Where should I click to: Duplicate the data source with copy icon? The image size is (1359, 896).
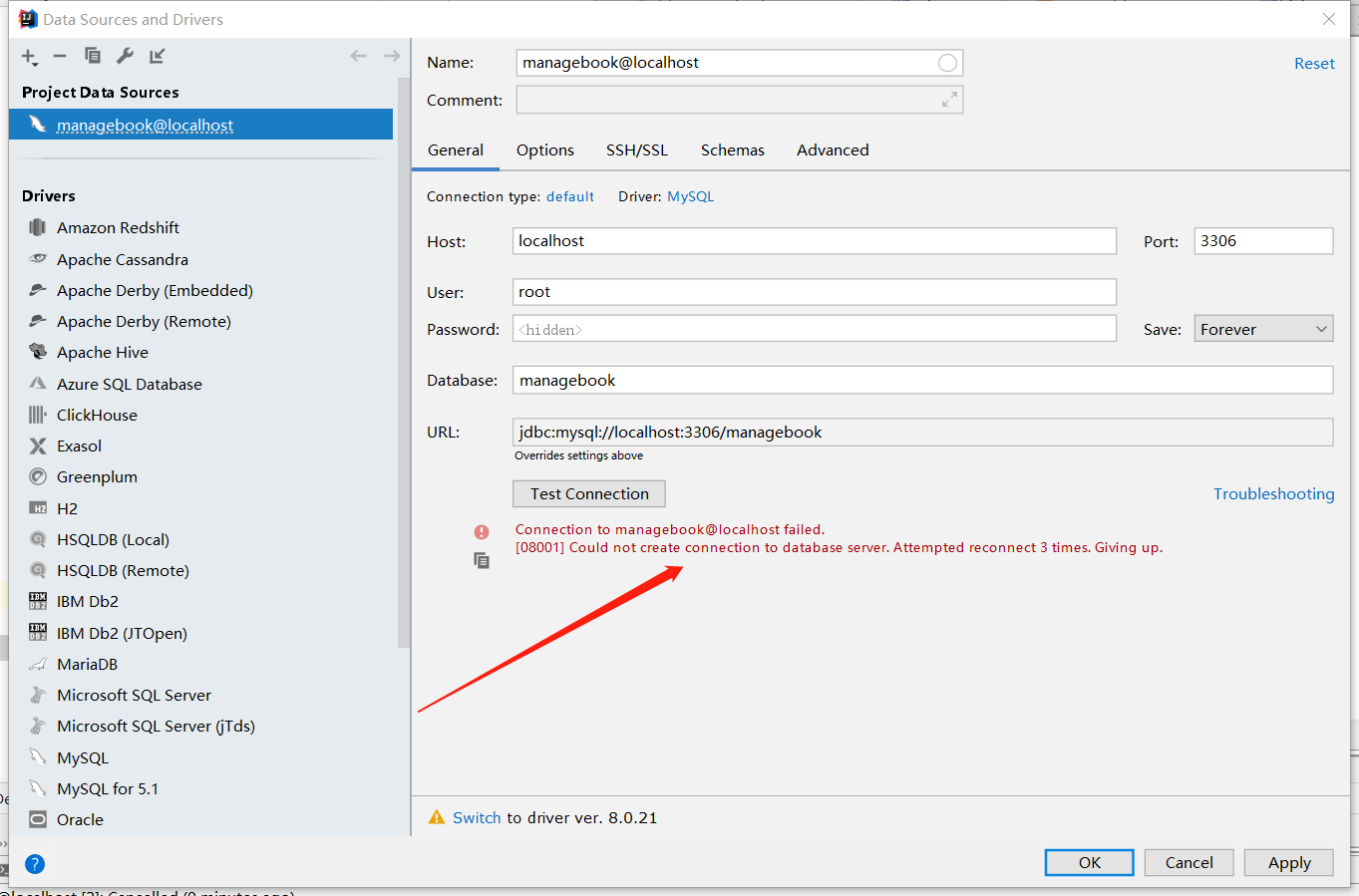coord(93,56)
